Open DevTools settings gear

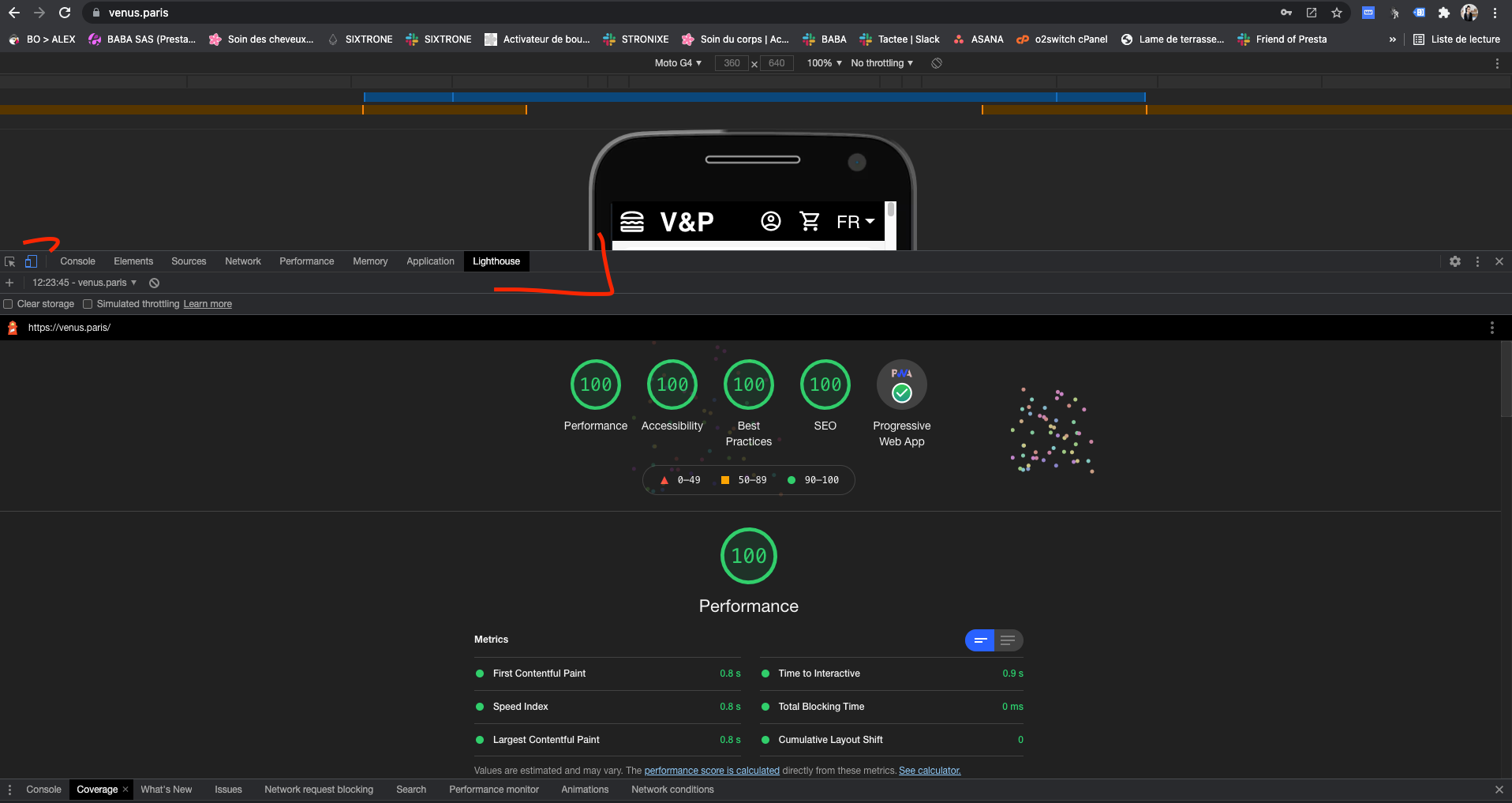pyautogui.click(x=1455, y=261)
